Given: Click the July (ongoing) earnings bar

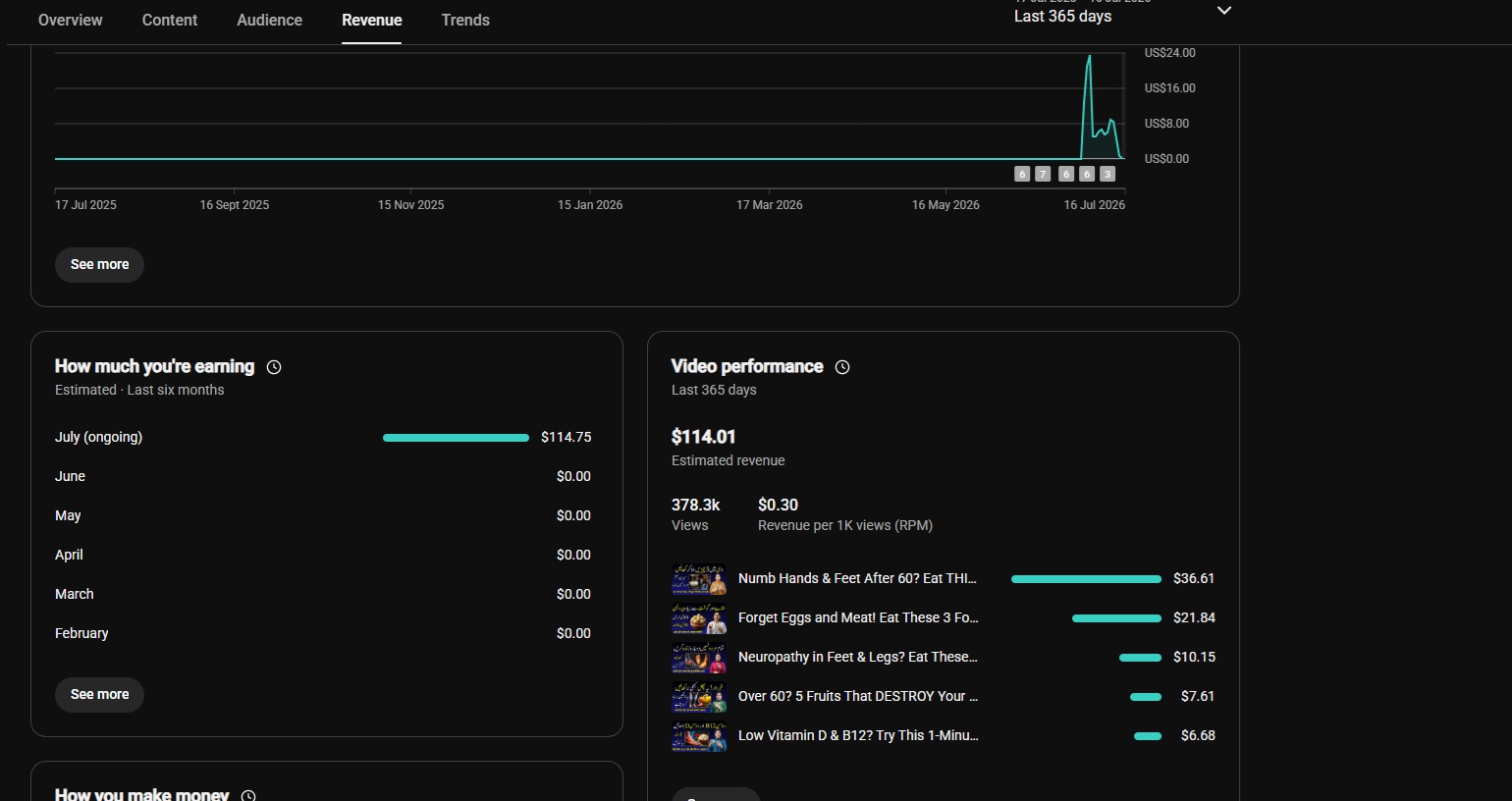Looking at the screenshot, I should point(456,438).
